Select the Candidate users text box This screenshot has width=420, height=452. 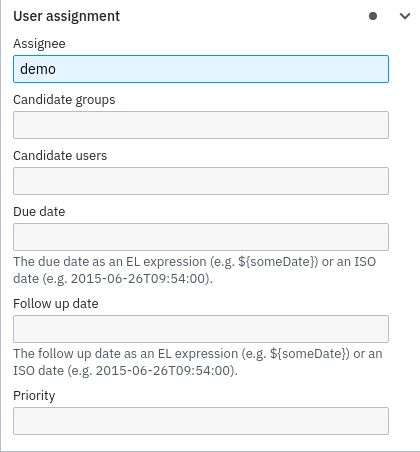click(201, 181)
